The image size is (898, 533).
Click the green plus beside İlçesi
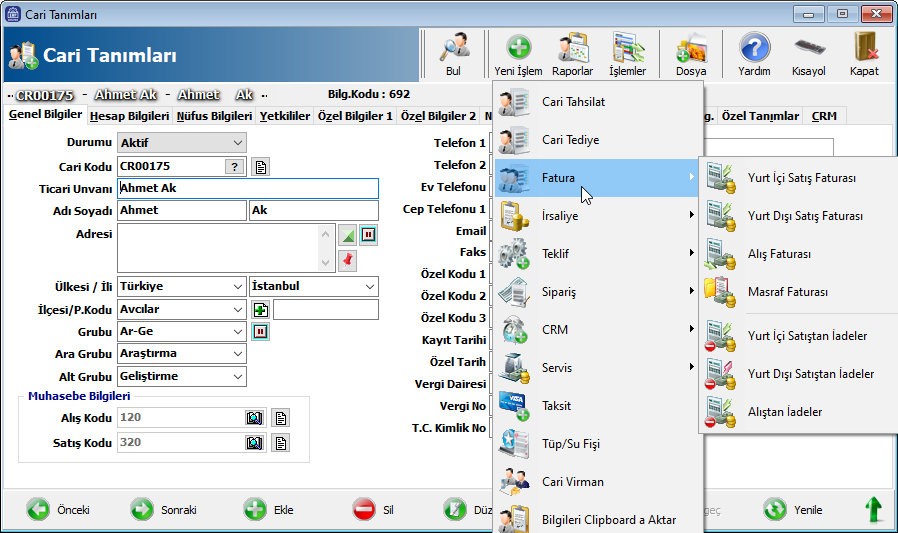(x=260, y=309)
